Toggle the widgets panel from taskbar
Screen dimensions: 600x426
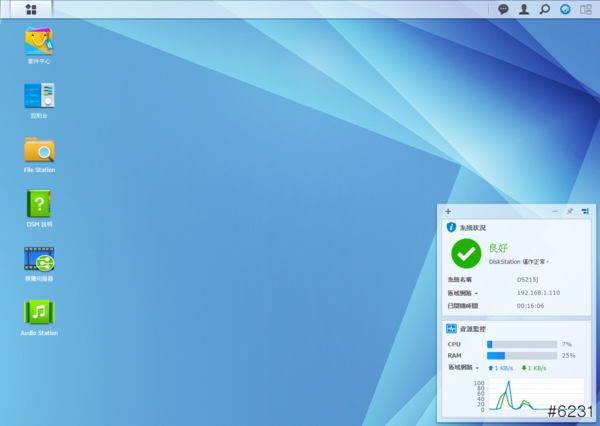(586, 9)
